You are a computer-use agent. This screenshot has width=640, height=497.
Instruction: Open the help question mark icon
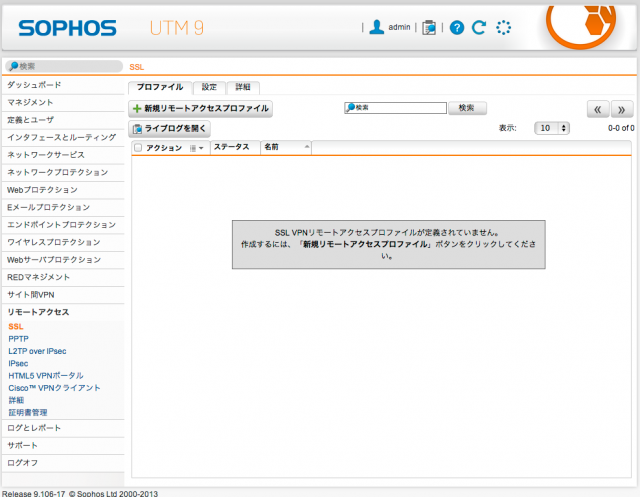point(457,28)
